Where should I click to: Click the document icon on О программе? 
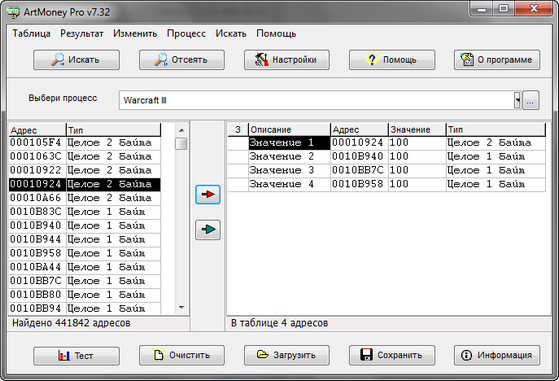coord(467,59)
